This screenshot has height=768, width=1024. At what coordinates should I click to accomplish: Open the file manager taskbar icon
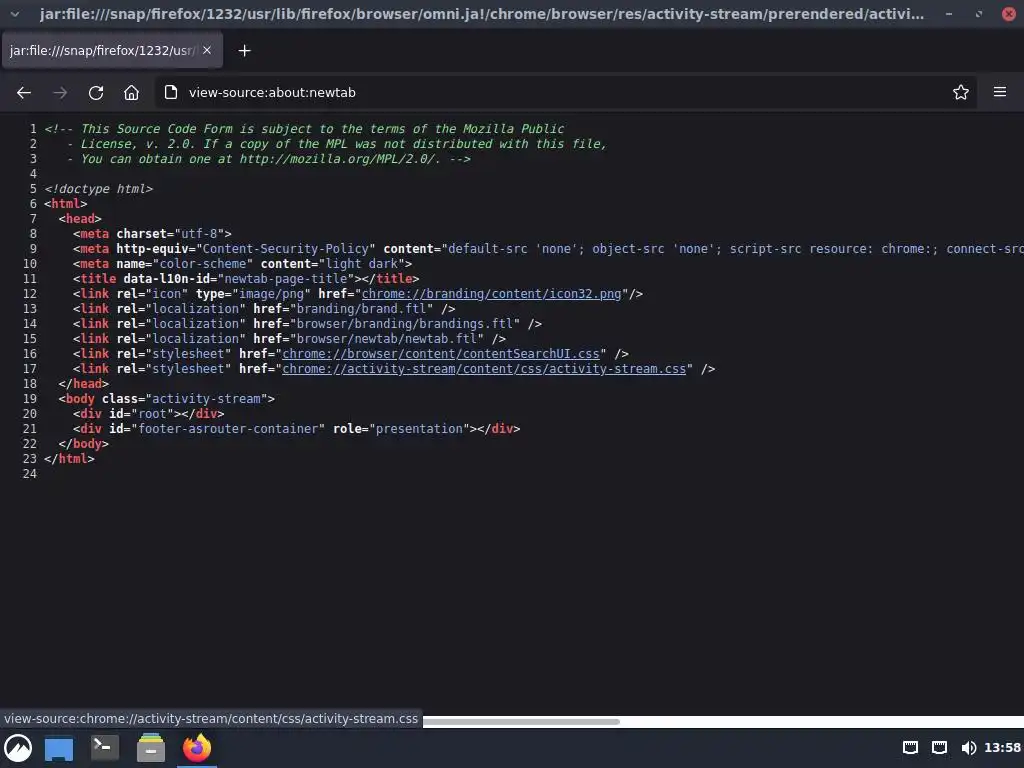click(x=151, y=748)
